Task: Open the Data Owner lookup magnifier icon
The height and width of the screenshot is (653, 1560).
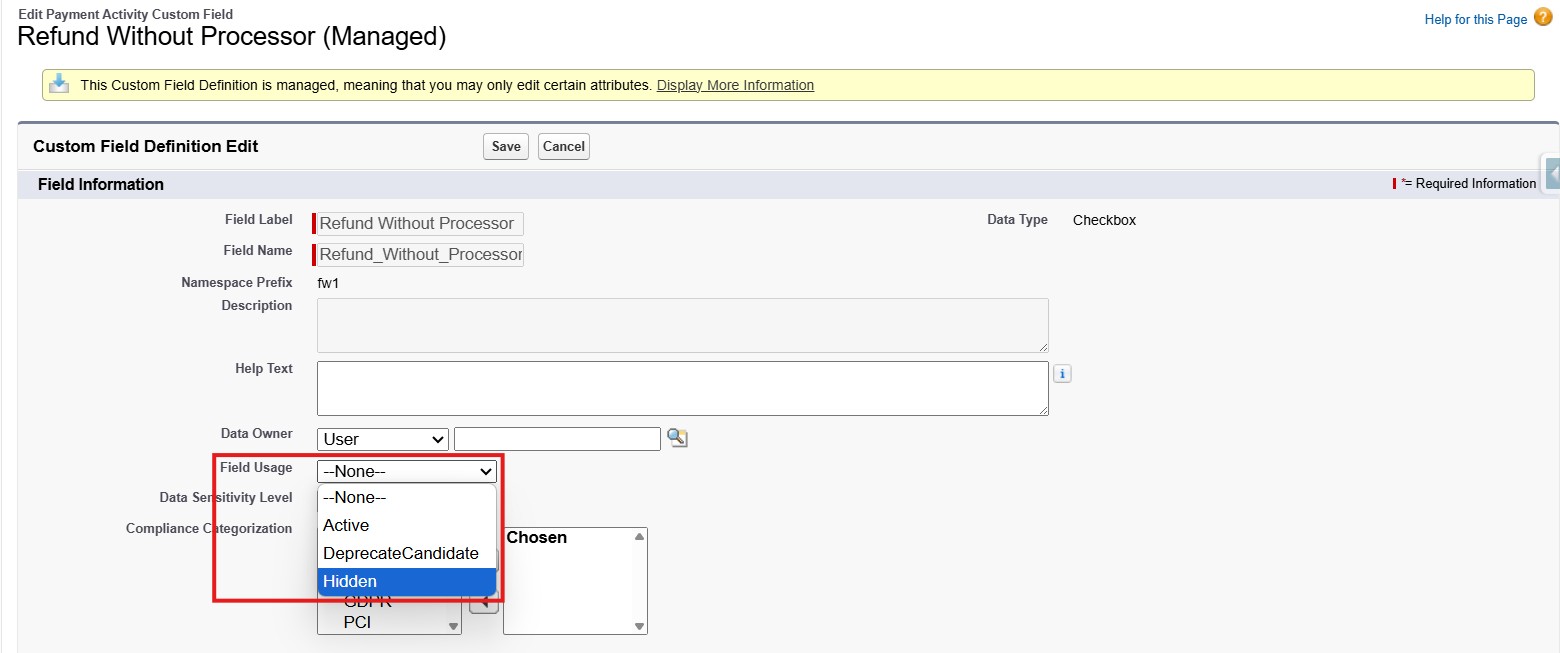Action: (x=678, y=438)
